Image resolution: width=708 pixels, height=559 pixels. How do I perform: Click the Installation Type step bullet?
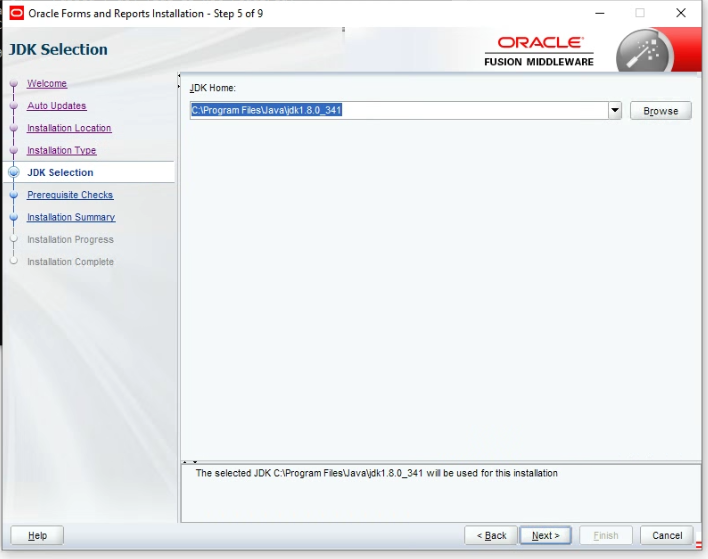14,150
